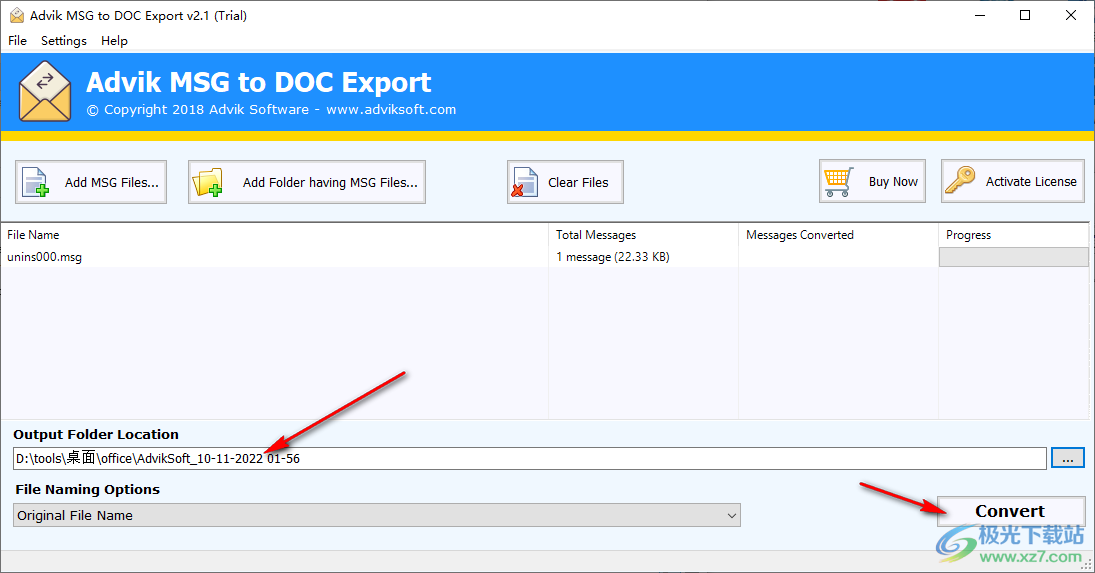The height and width of the screenshot is (573, 1095).
Task: Browse output folder with the ... button
Action: pyautogui.click(x=1068, y=459)
